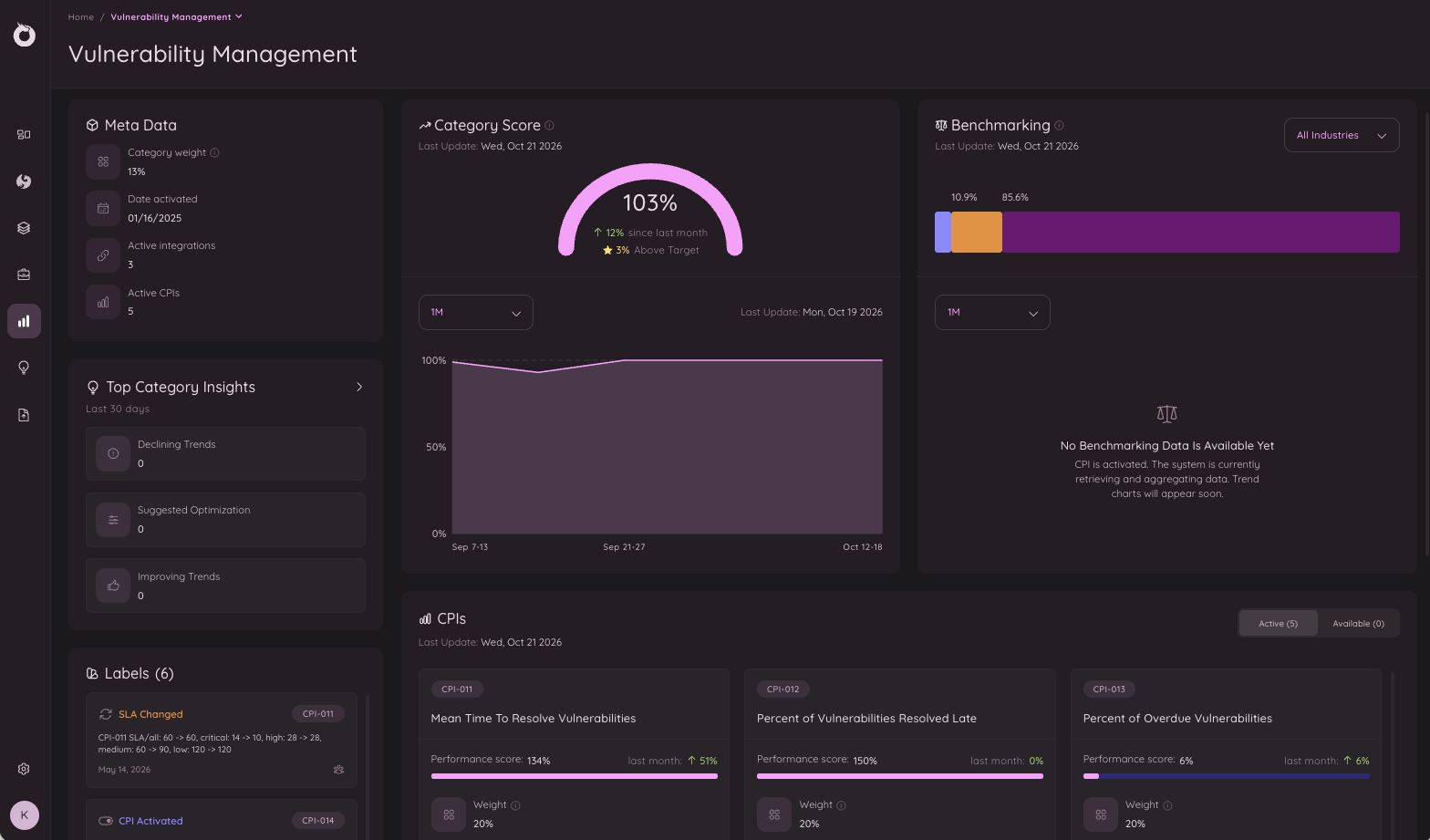Click the K user avatar

[x=25, y=815]
